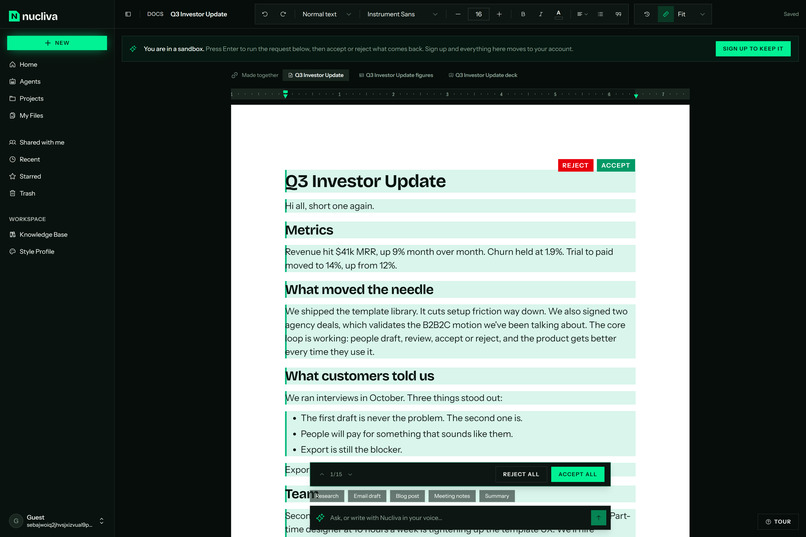Click the What moved the needle heading

coord(359,290)
